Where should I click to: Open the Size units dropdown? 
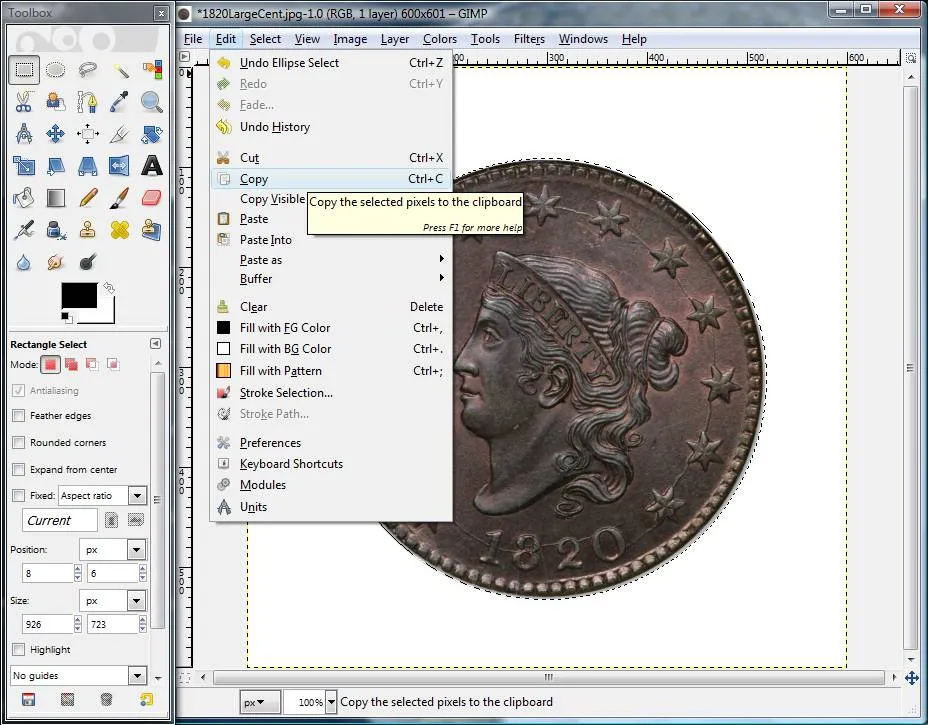pos(137,601)
